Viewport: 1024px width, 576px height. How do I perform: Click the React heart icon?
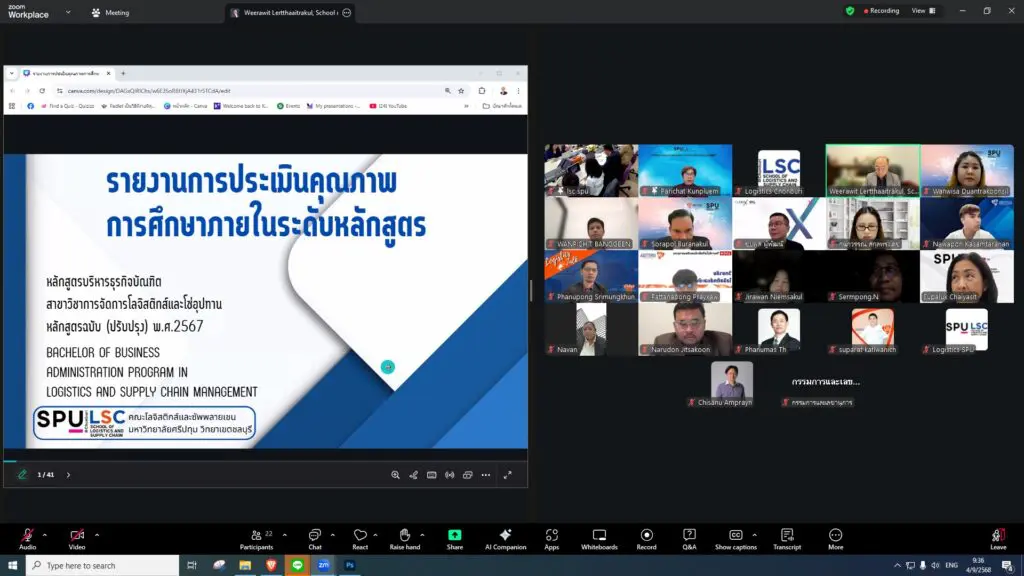pos(360,537)
